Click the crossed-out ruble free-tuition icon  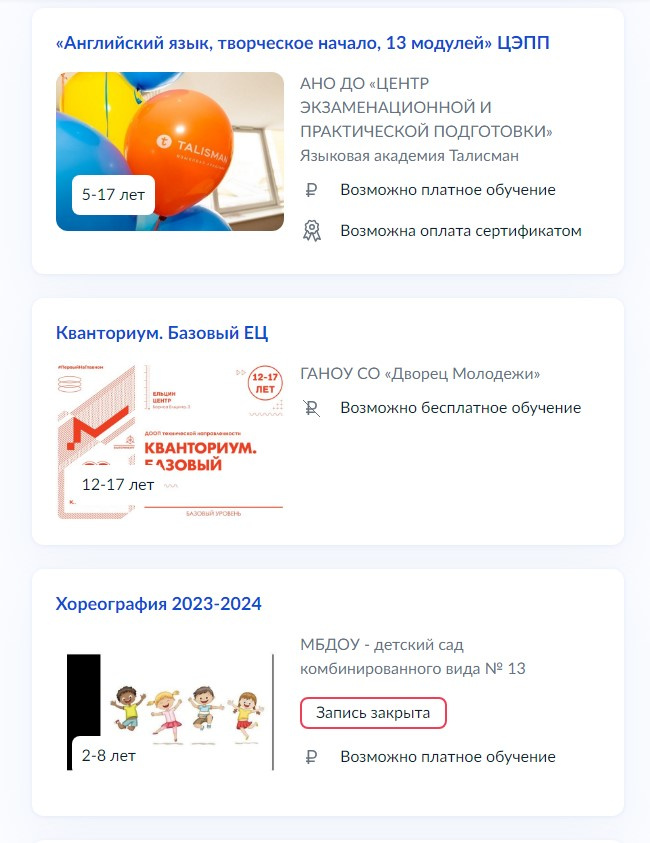tap(311, 408)
